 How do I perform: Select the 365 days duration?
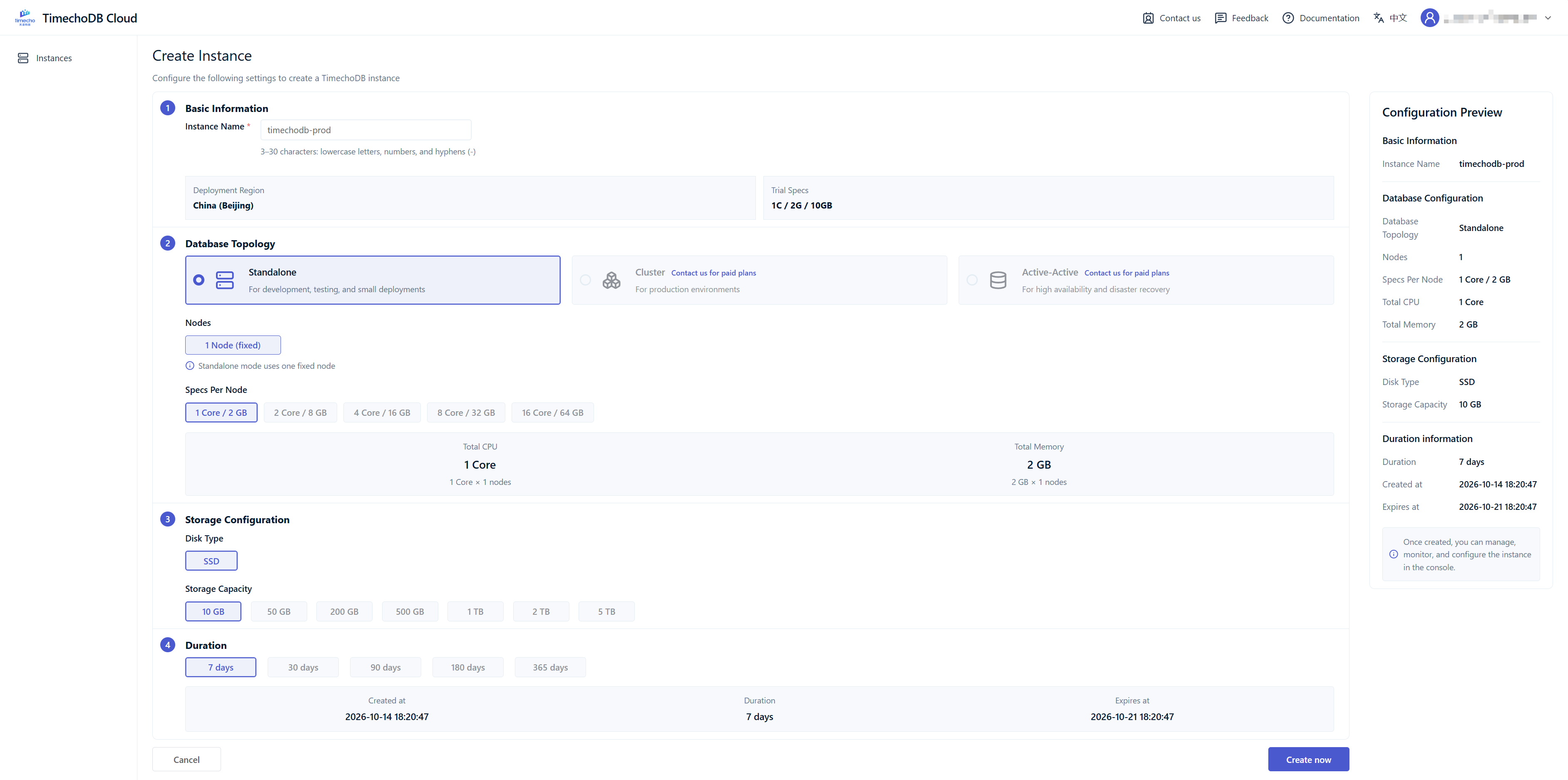point(550,668)
